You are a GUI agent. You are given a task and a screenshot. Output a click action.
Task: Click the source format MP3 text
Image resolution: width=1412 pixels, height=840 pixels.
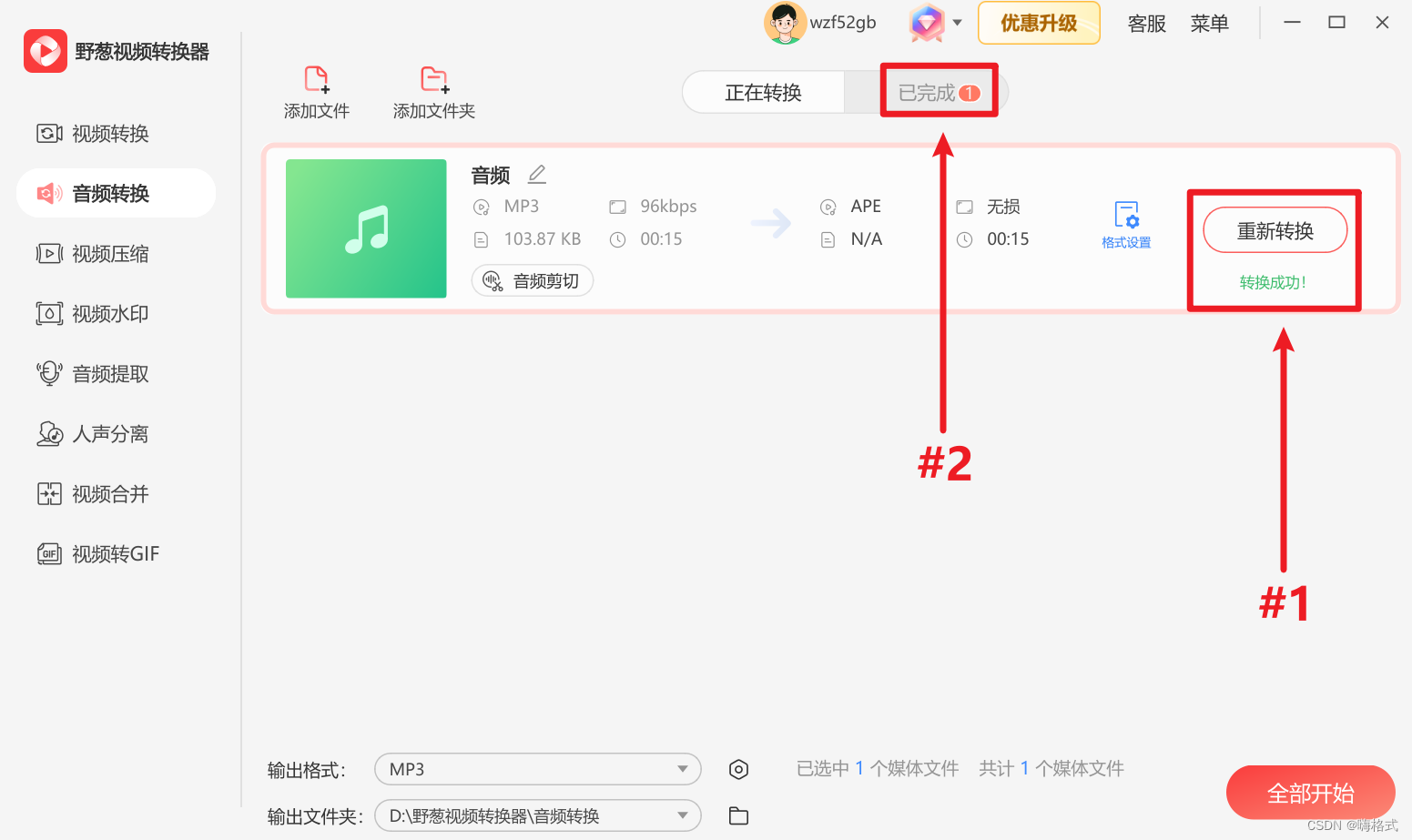(522, 207)
